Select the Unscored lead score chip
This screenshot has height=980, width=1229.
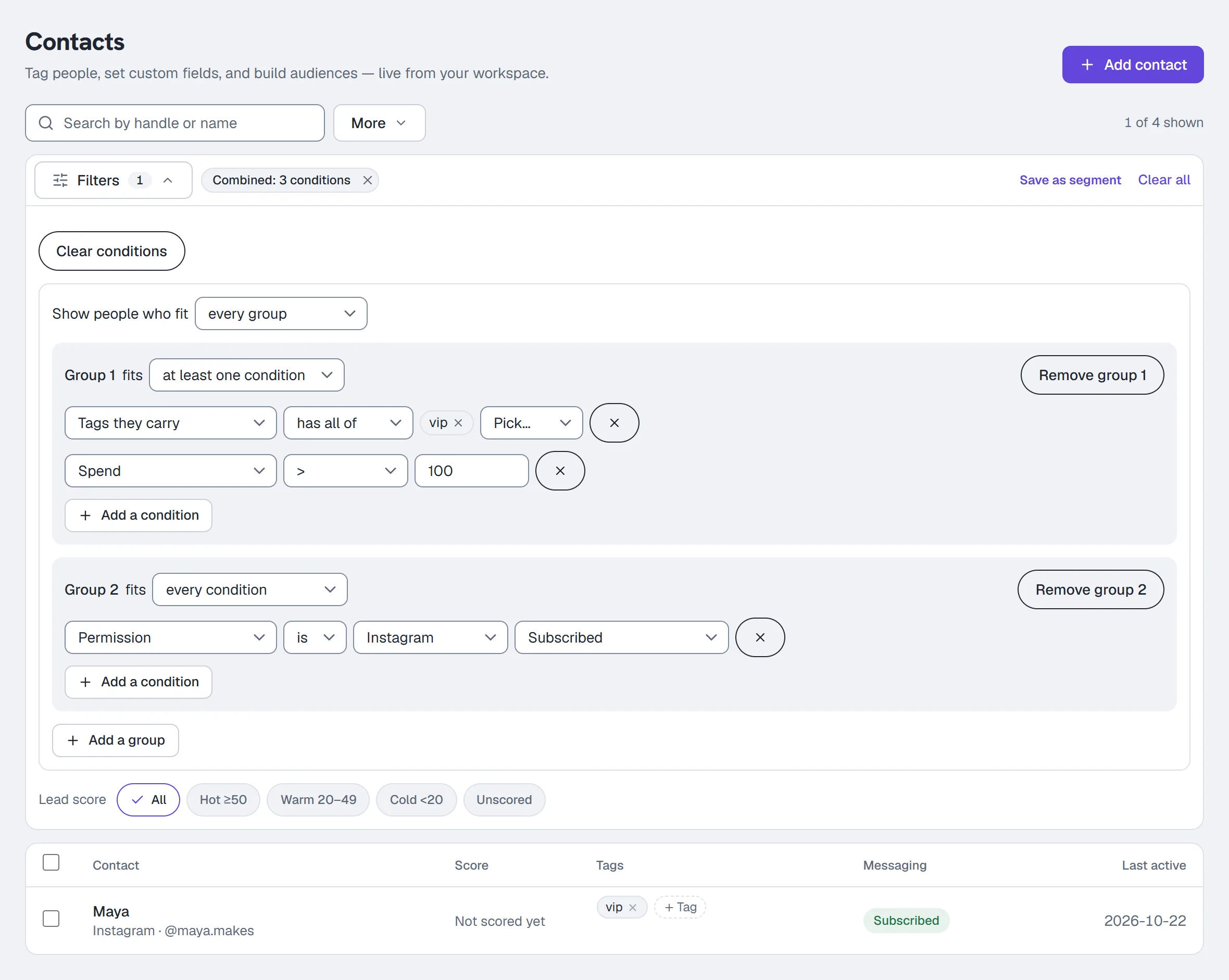click(x=504, y=799)
